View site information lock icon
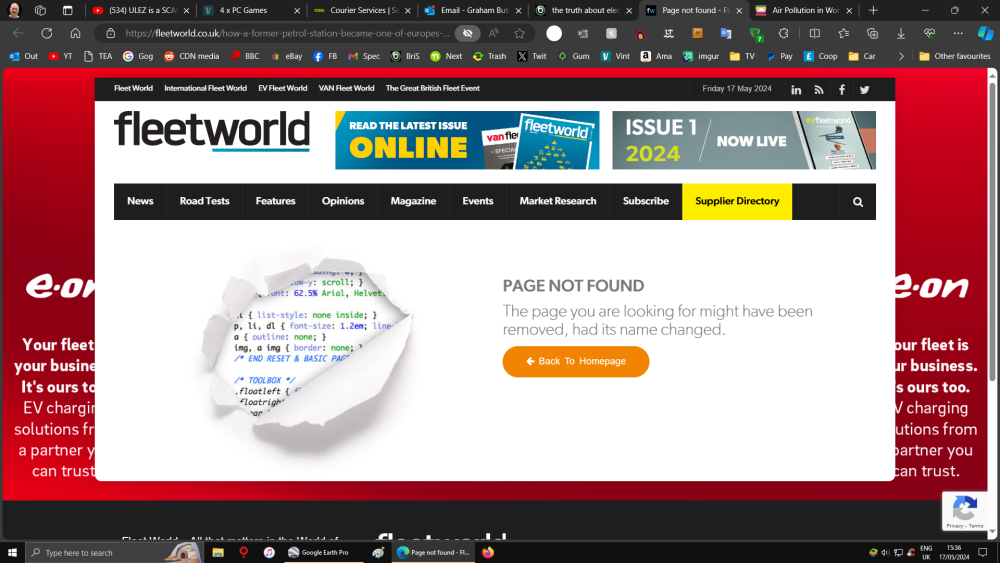Image resolution: width=1000 pixels, height=563 pixels. tap(110, 33)
